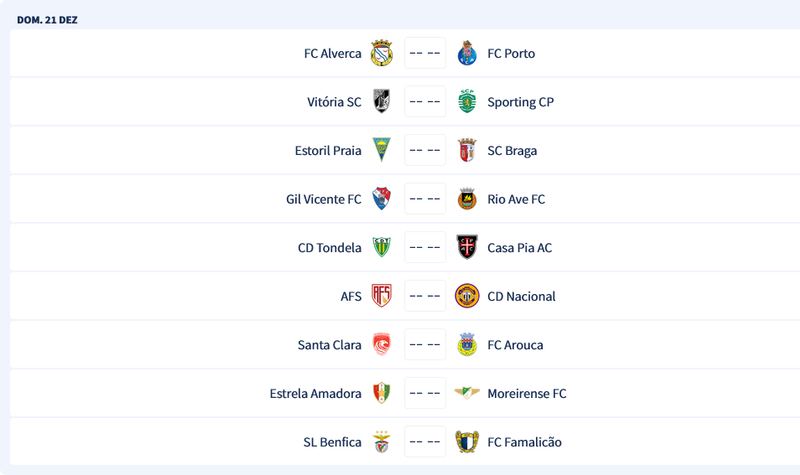800x475 pixels.
Task: Click the Estoril Praia club crest
Action: [381, 151]
